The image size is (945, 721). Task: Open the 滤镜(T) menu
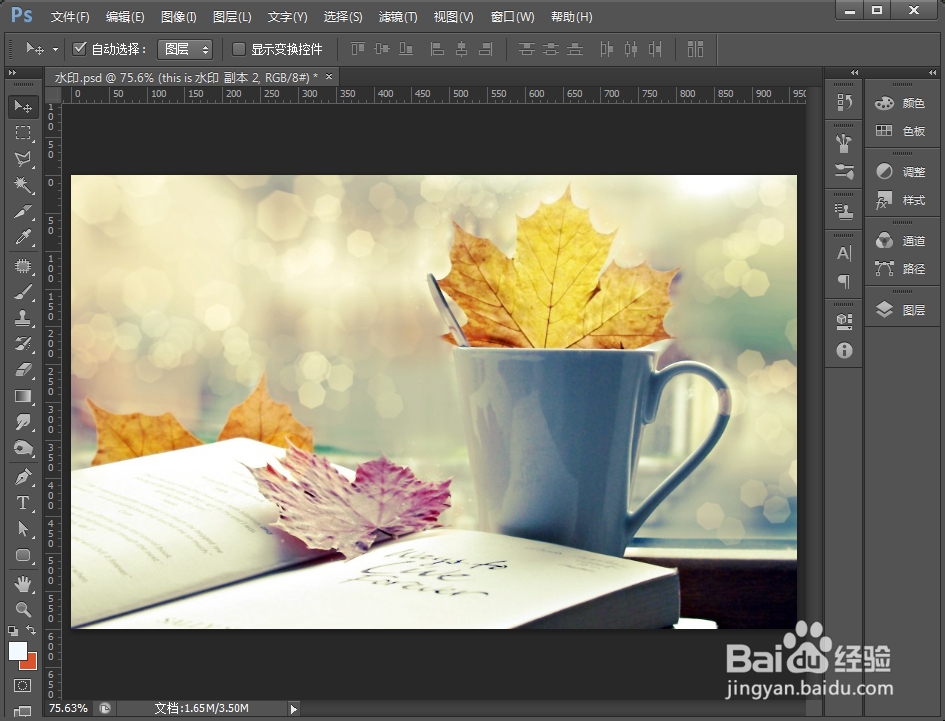pos(398,17)
